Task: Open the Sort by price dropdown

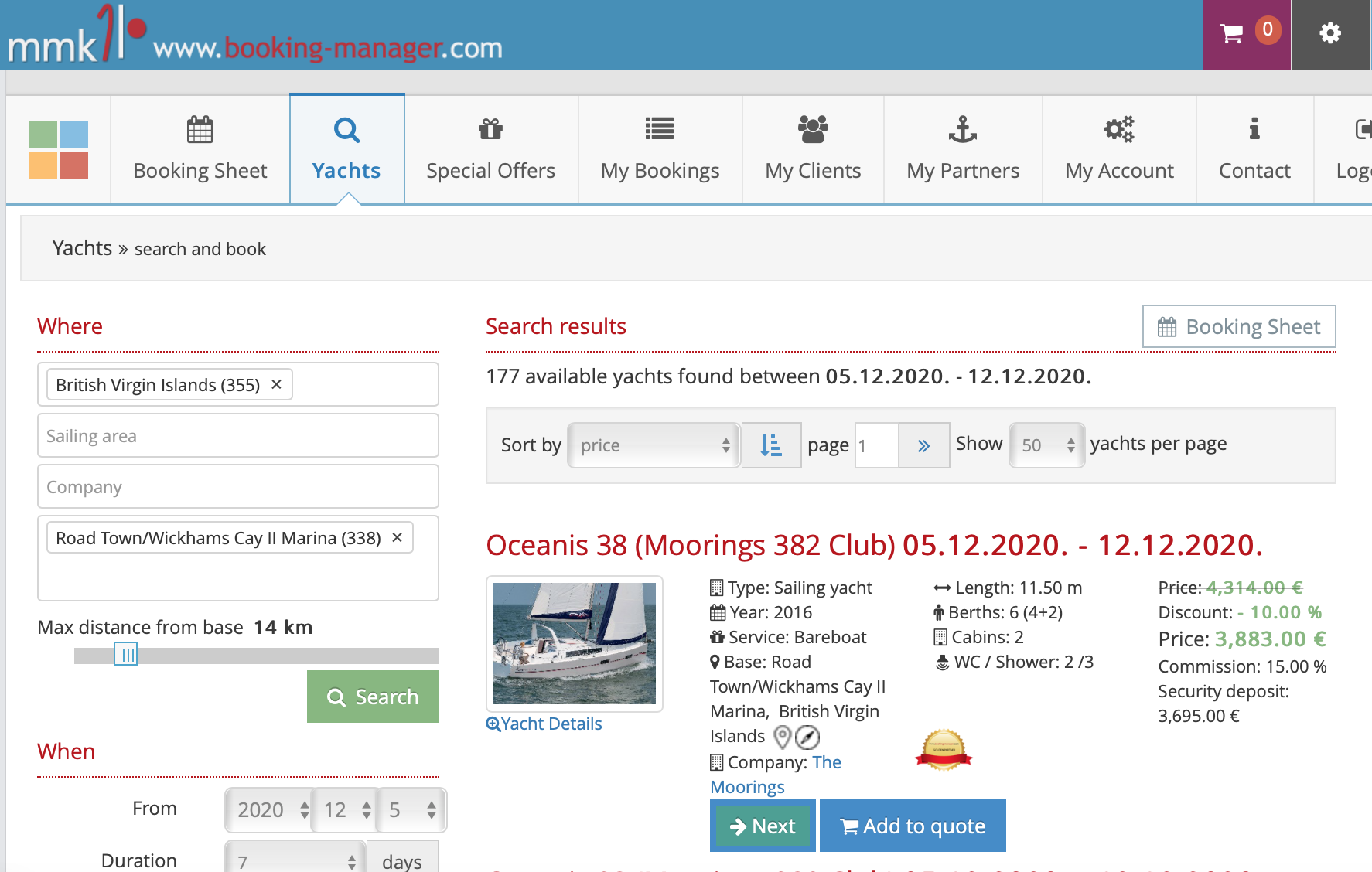Action: [654, 445]
